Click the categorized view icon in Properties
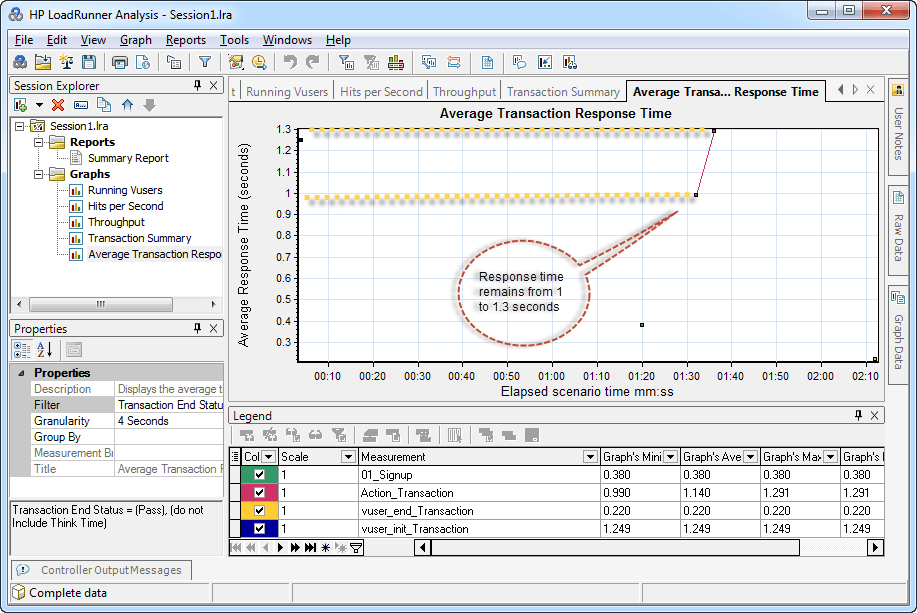Image resolution: width=917 pixels, height=613 pixels. coord(21,349)
